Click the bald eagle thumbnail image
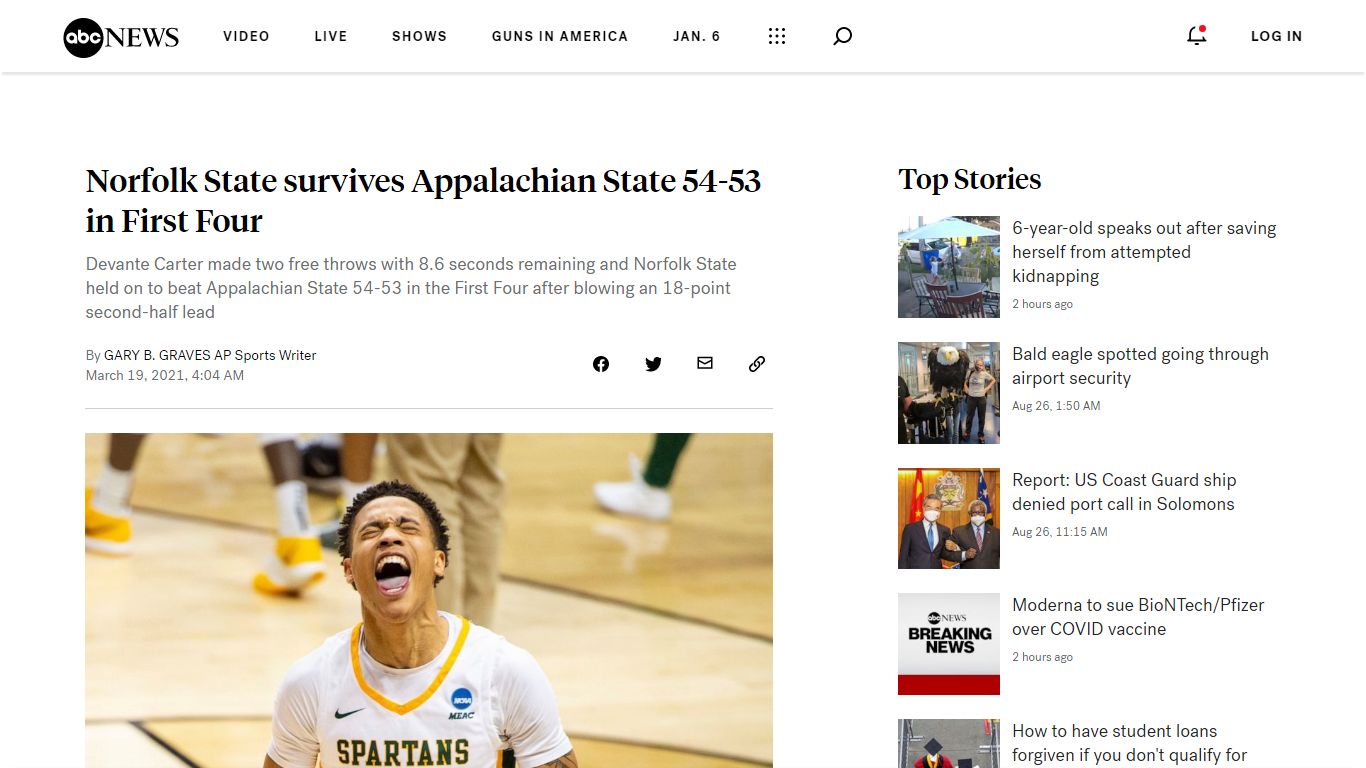This screenshot has width=1366, height=768. click(x=949, y=393)
